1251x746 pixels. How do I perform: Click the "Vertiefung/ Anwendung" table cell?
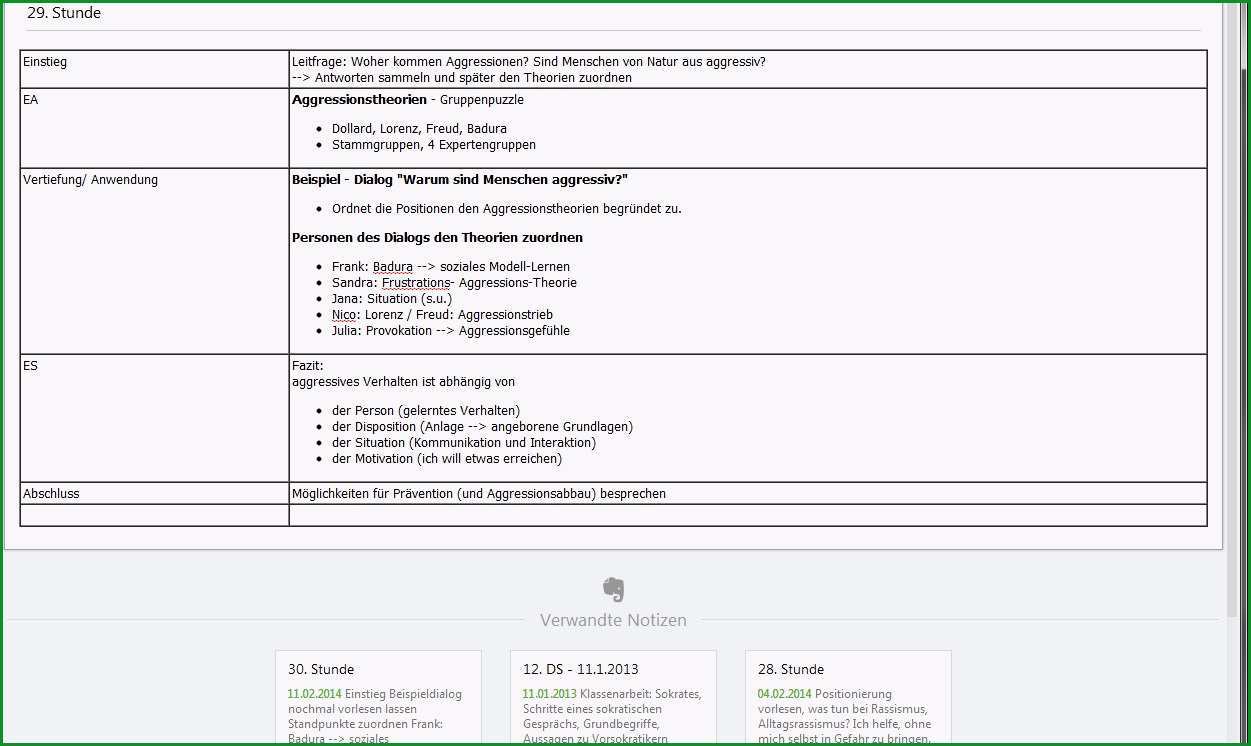[155, 261]
